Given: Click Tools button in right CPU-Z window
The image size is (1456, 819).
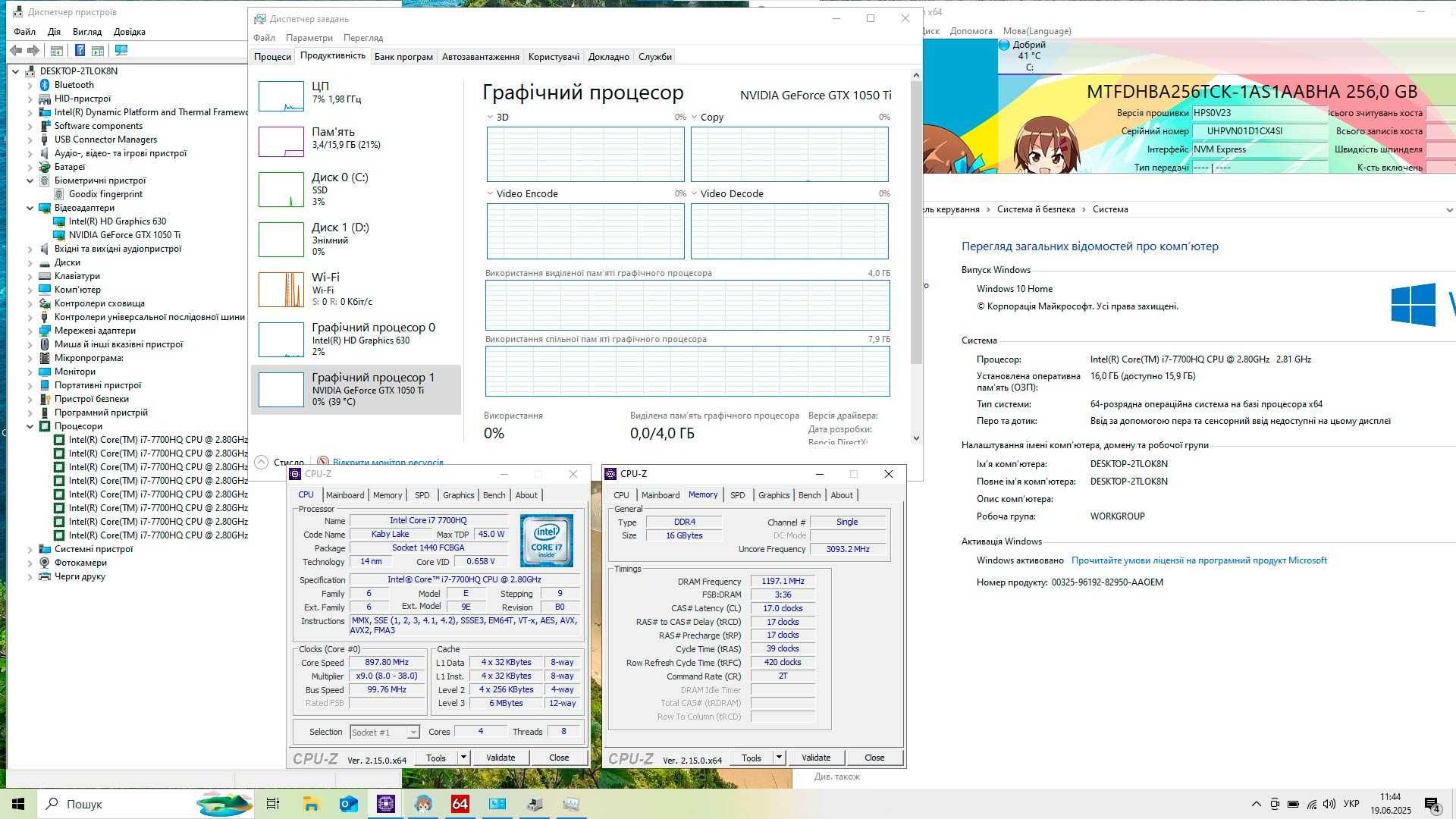Looking at the screenshot, I should [752, 758].
